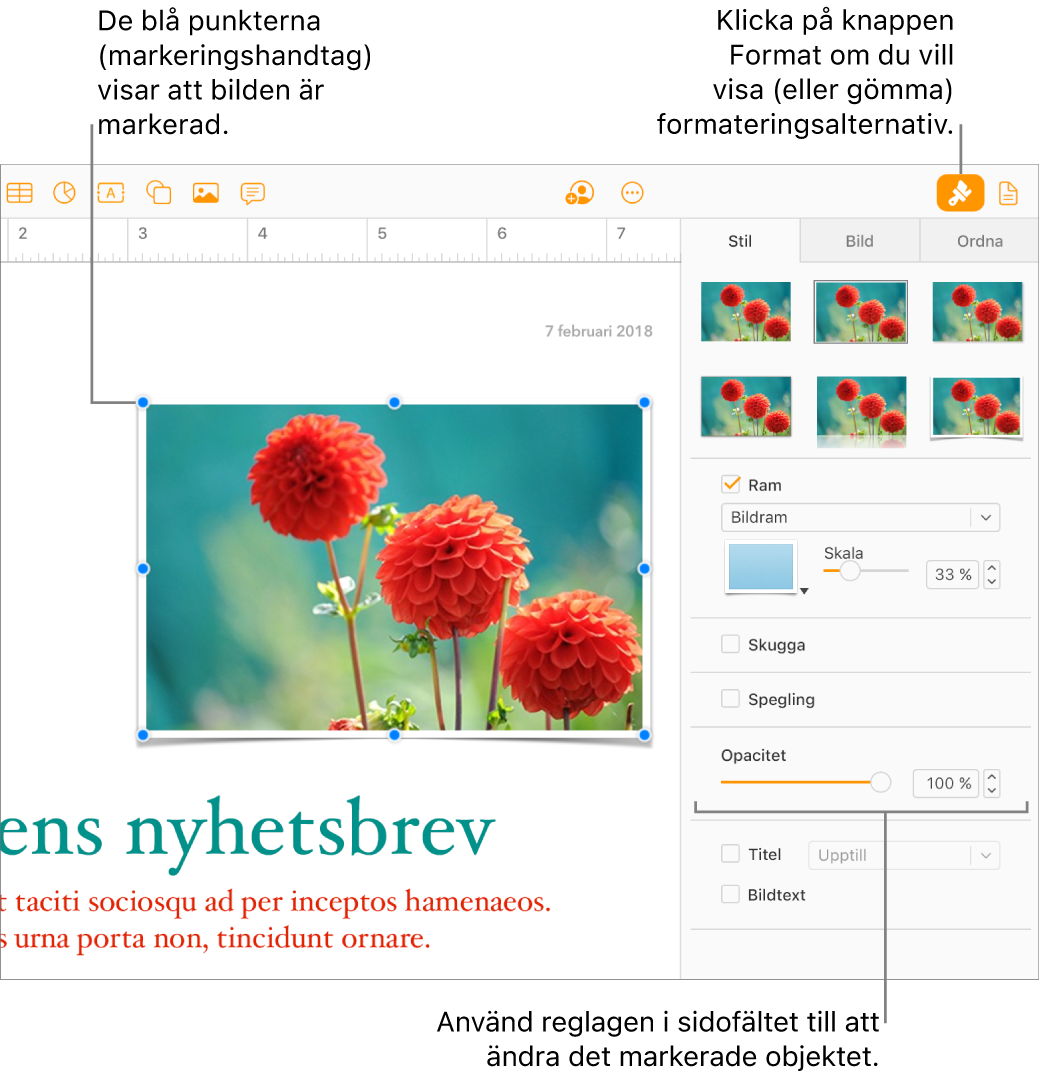1040x1083 pixels.
Task: Open the more options ellipsis
Action: (632, 193)
